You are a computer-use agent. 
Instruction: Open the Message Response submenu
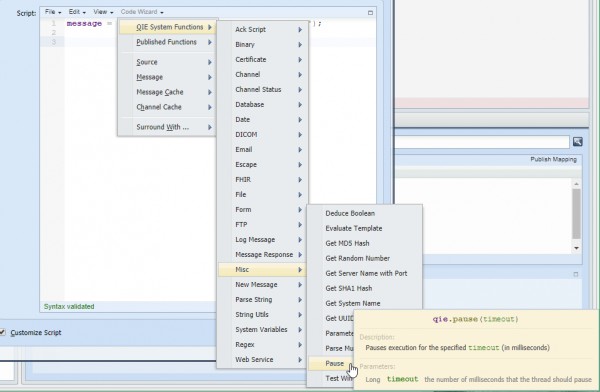(x=262, y=255)
